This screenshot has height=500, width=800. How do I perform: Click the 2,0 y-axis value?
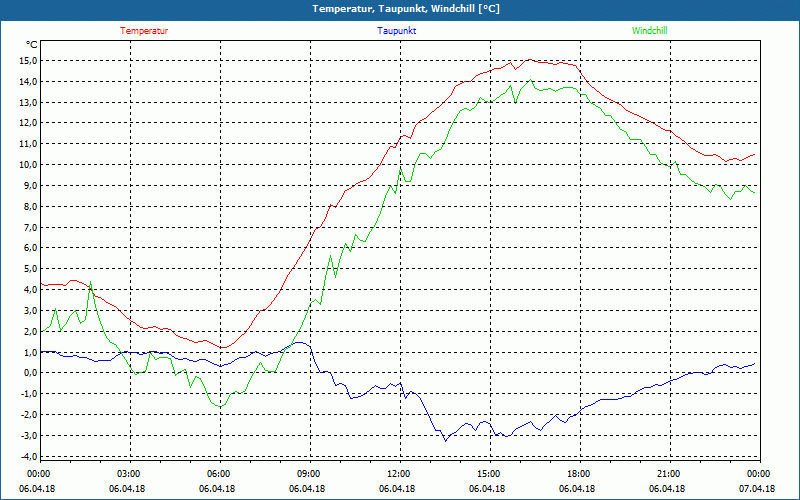[x=31, y=332]
